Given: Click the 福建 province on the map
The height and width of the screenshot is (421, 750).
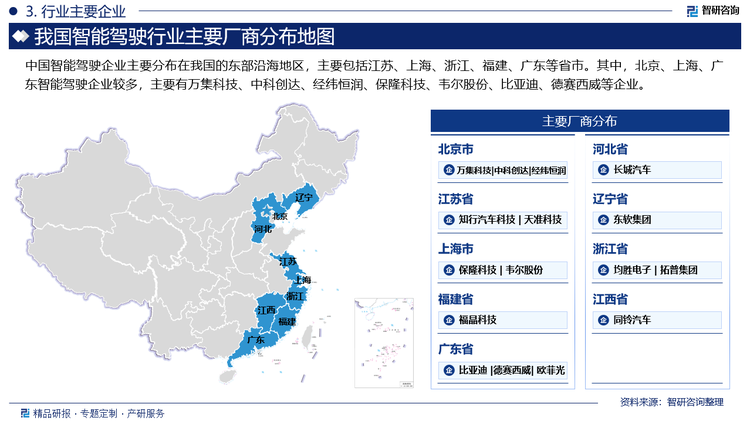Looking at the screenshot, I should click(287, 321).
